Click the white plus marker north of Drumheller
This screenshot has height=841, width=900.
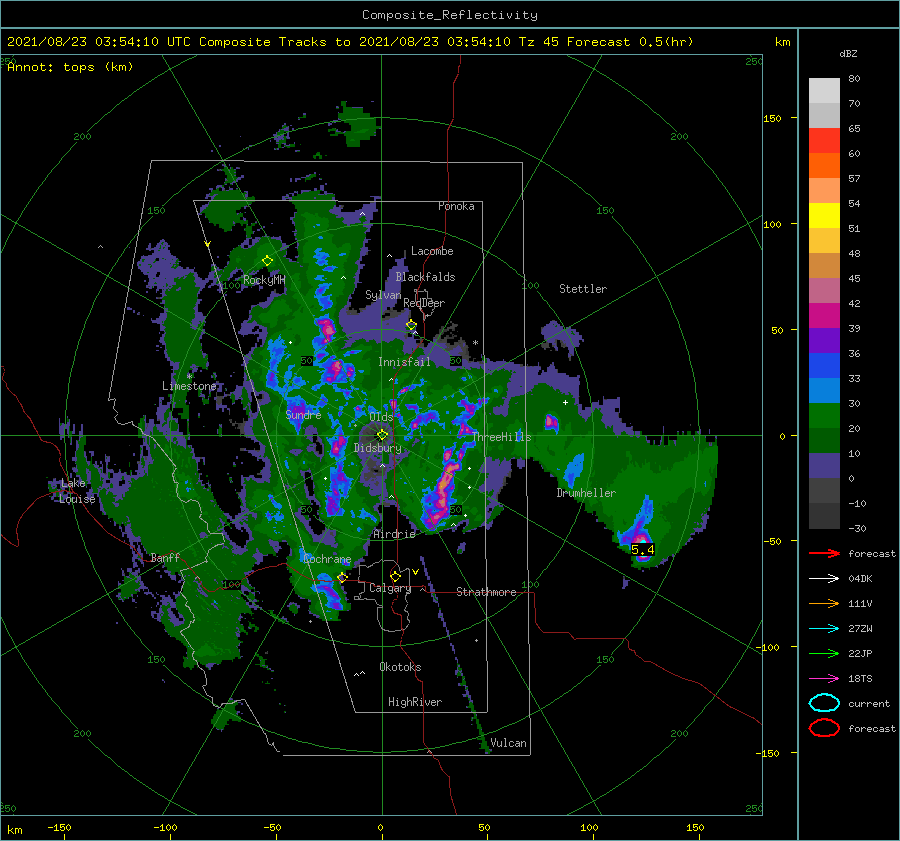[x=565, y=402]
